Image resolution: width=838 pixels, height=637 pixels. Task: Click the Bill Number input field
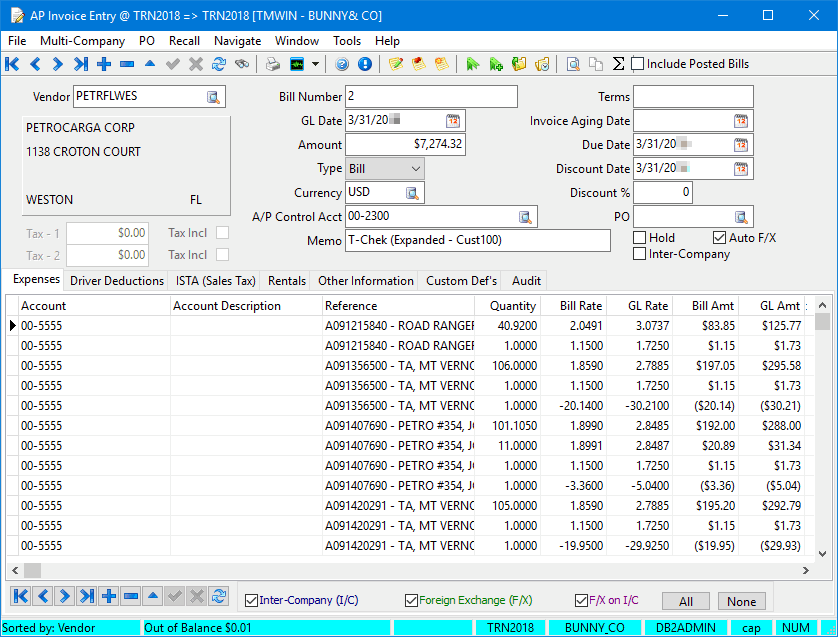(431, 97)
